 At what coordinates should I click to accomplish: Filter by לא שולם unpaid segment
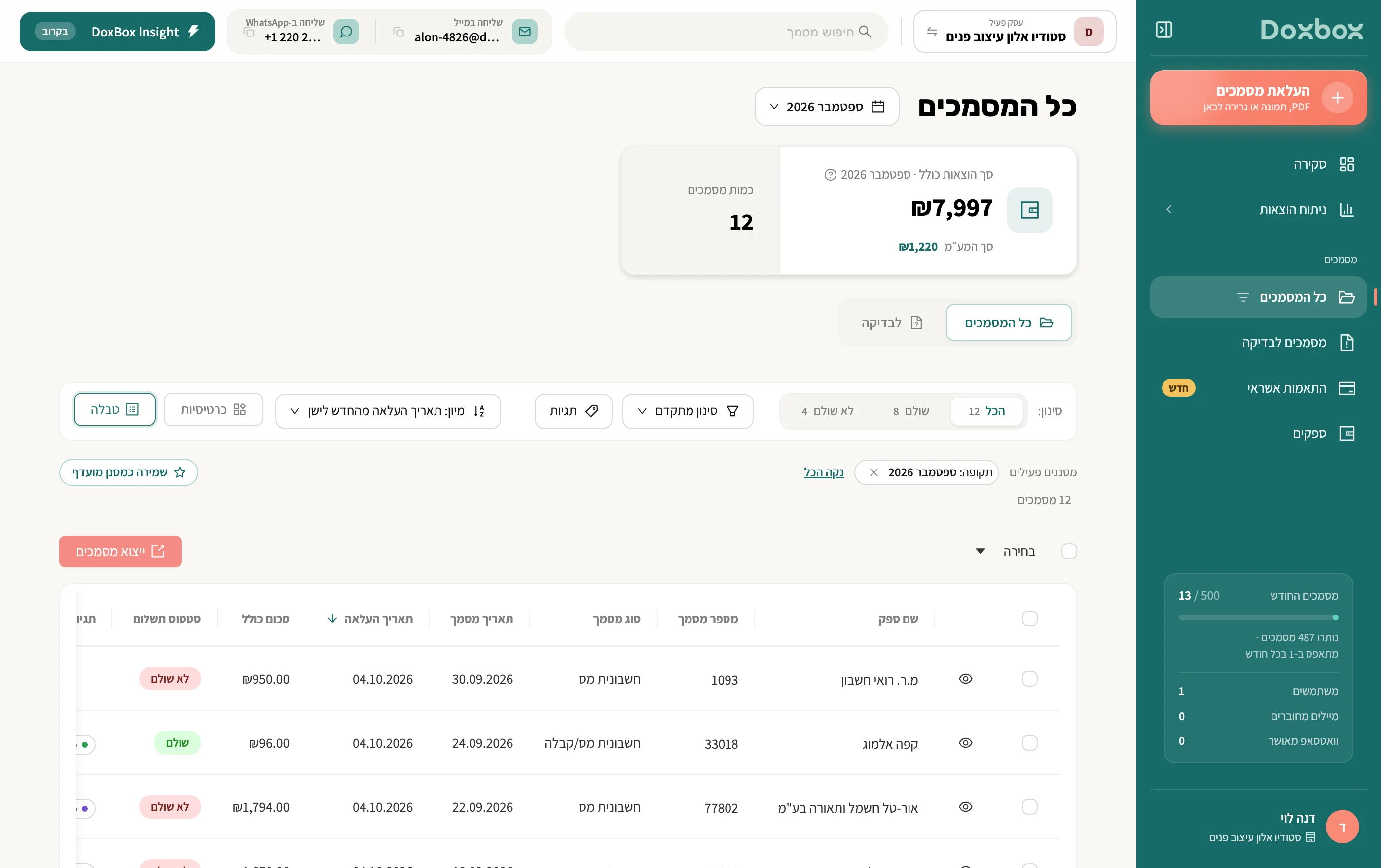828,410
